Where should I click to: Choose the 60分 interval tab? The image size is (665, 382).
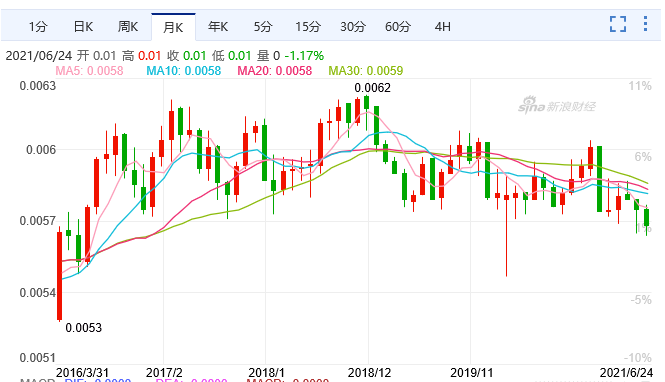[398, 27]
